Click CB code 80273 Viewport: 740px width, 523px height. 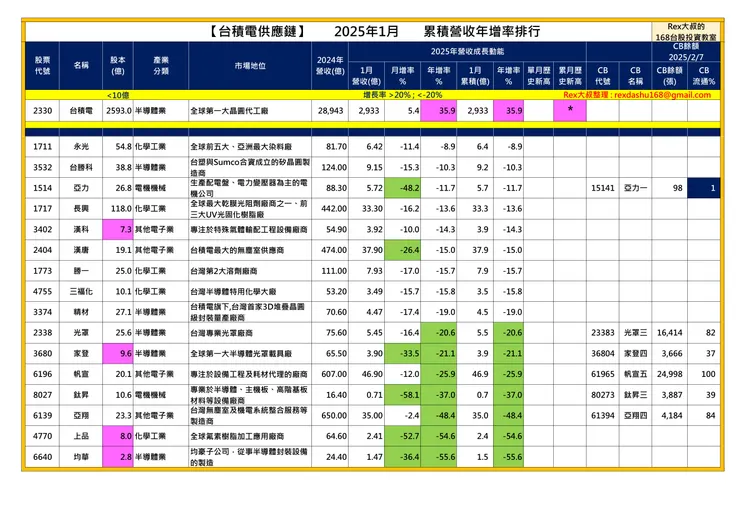click(603, 395)
